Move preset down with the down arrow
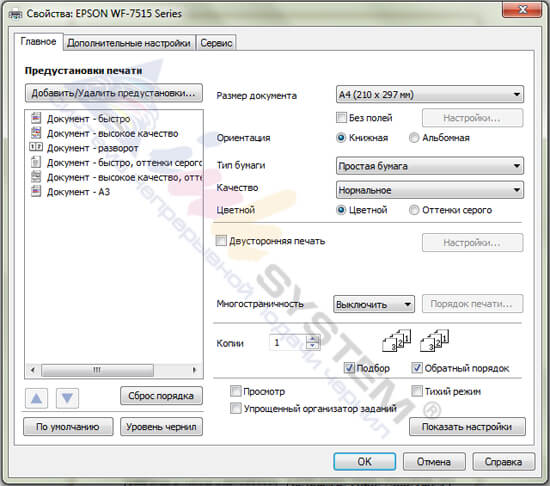 tap(67, 399)
